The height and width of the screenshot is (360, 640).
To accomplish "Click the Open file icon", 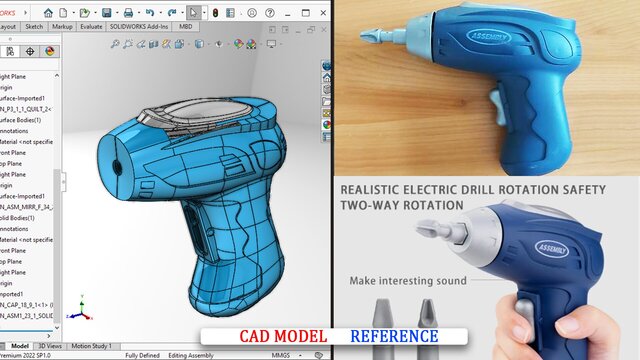I will (84, 13).
